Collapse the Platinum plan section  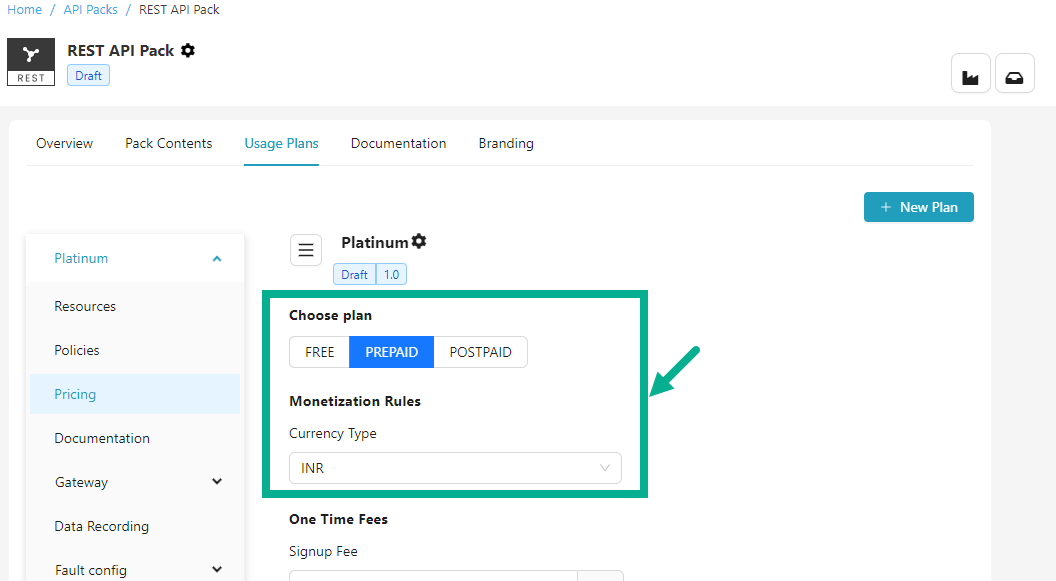pos(217,258)
